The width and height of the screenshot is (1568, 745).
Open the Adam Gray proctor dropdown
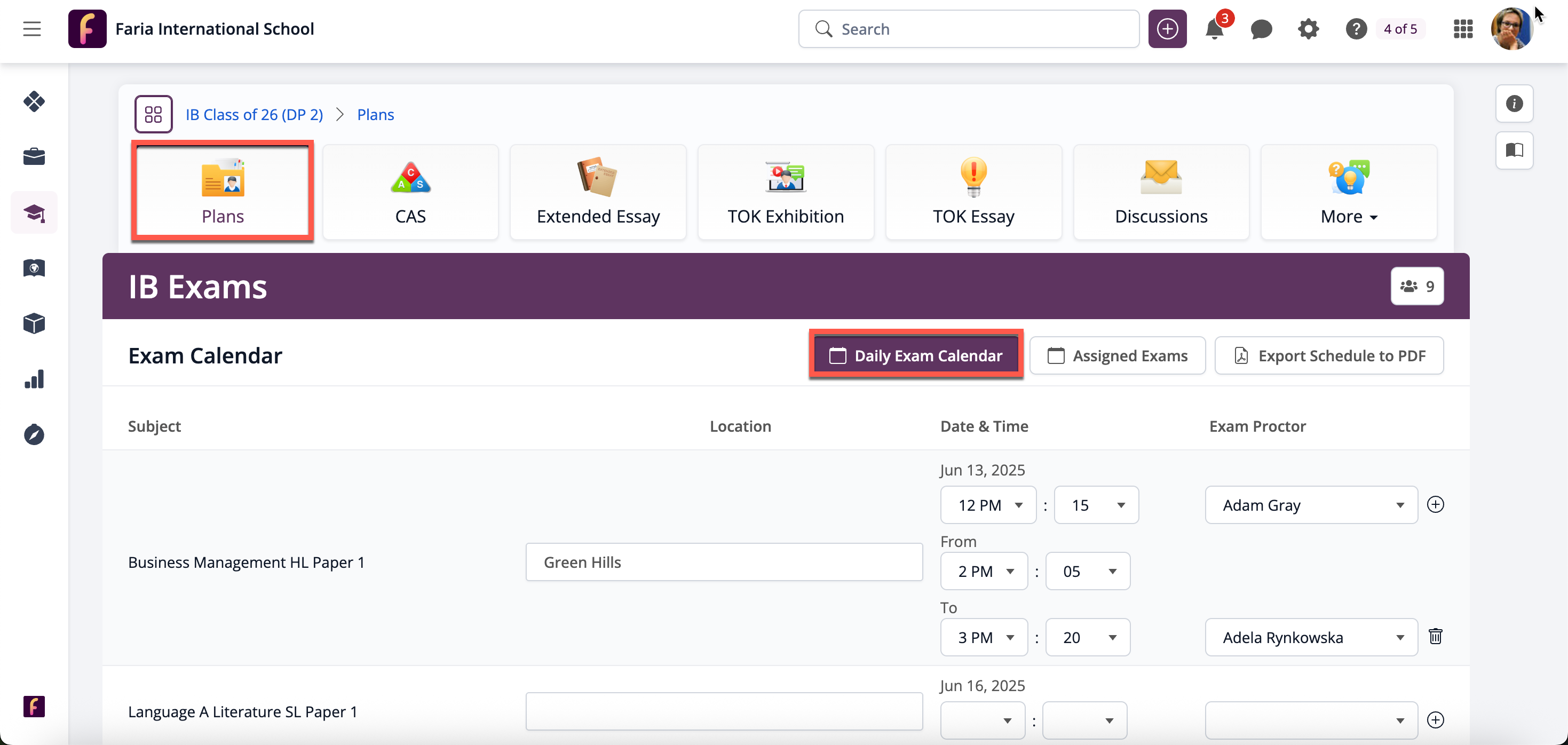click(1311, 505)
